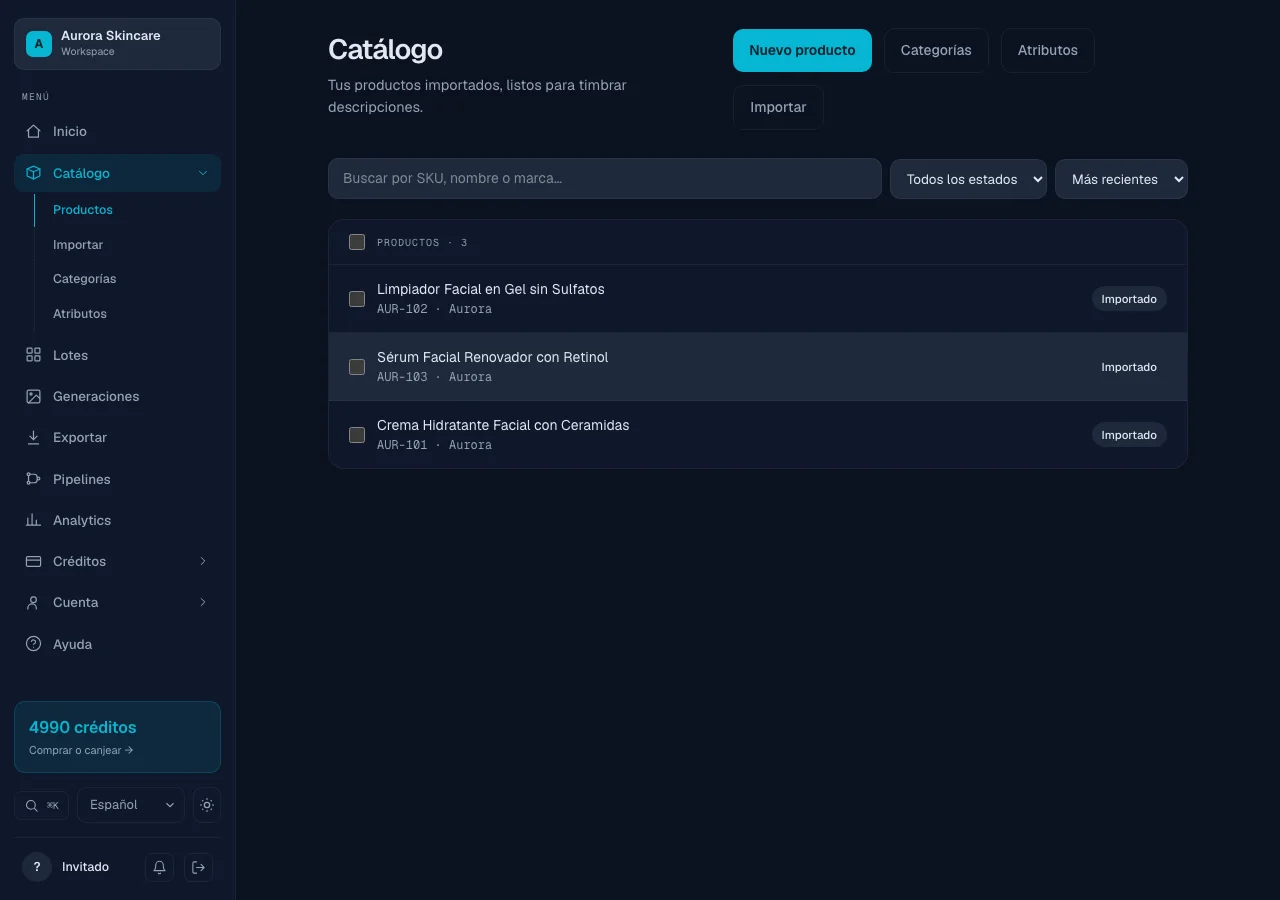
Task: Focus the SKU, nombre o marca search field
Action: [x=605, y=178]
